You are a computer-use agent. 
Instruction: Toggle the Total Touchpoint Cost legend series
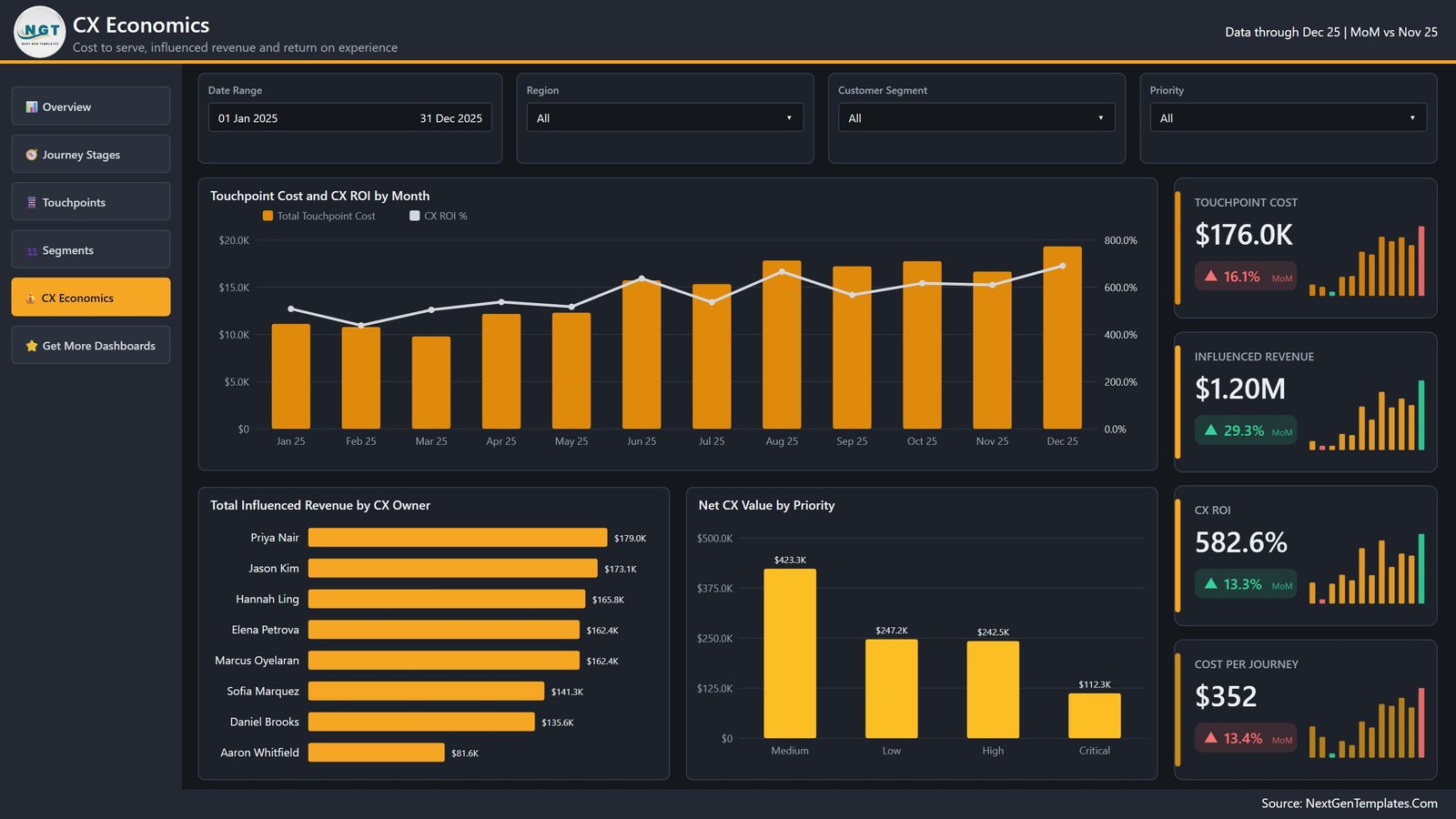click(x=318, y=216)
